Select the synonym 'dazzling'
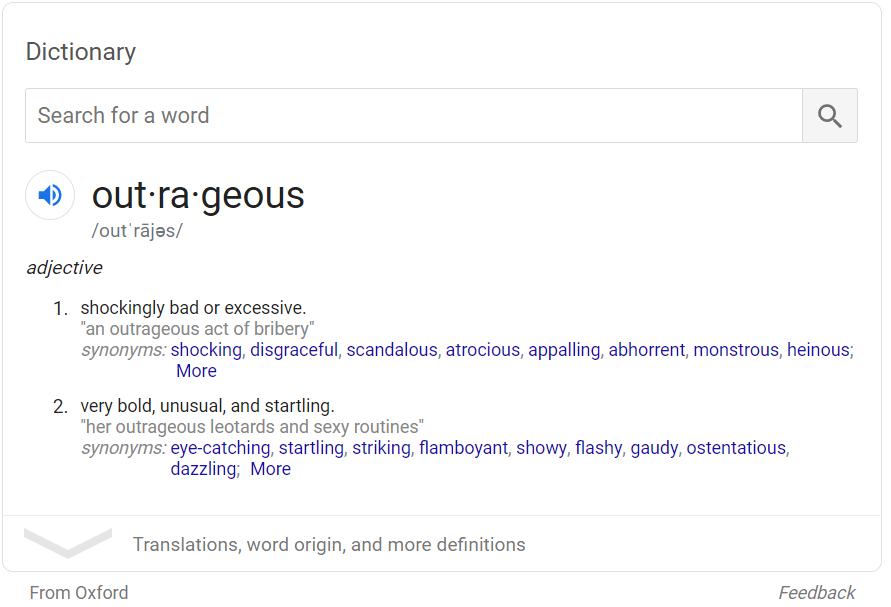Screen dimensions: 891x607 (203, 469)
